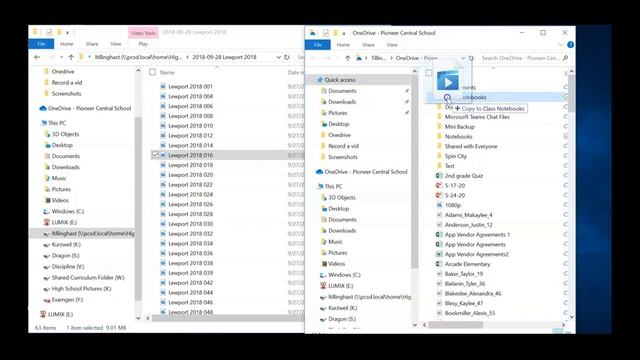Select the Lewport 2018 024 video file
This screenshot has height=360, width=640.
click(x=191, y=194)
